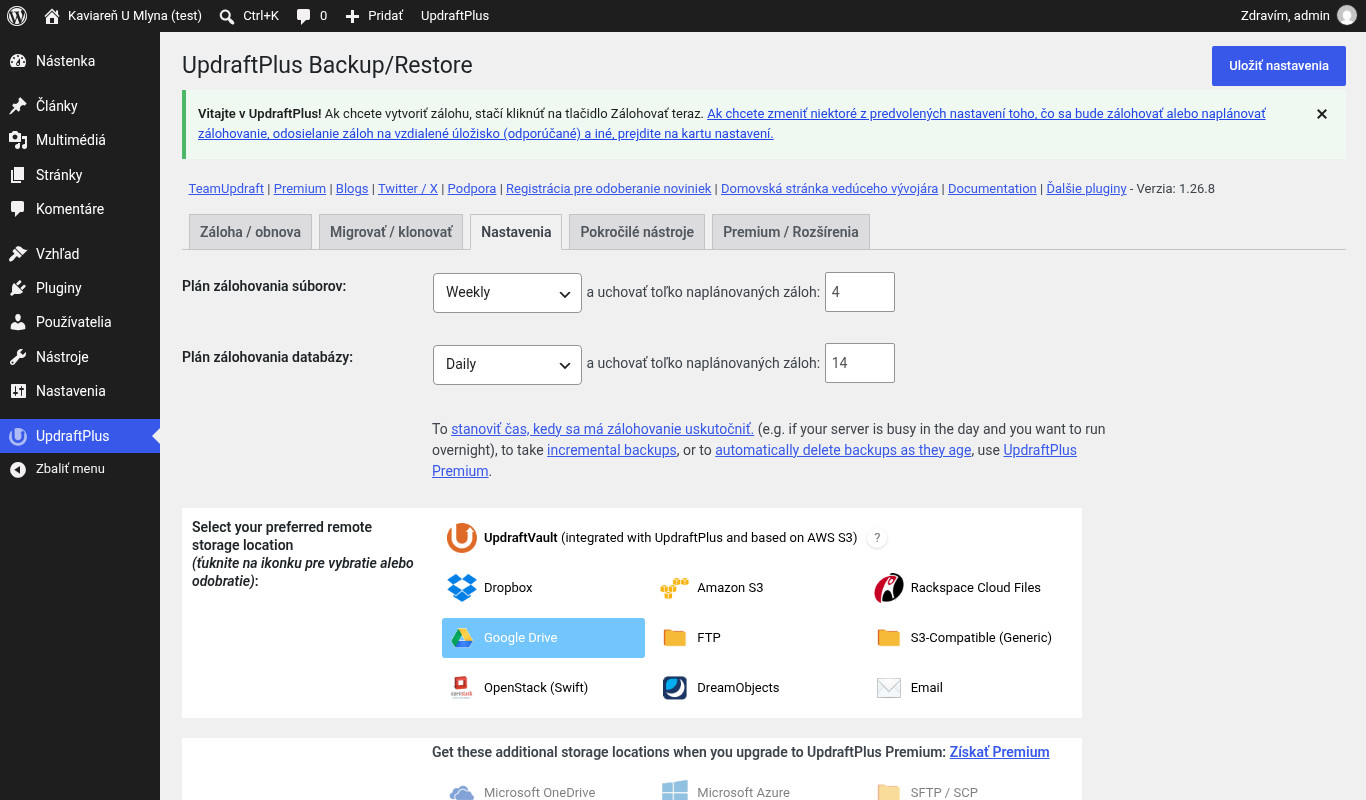1366x800 pixels.
Task: Select the Dropbox storage icon
Action: [x=462, y=588]
